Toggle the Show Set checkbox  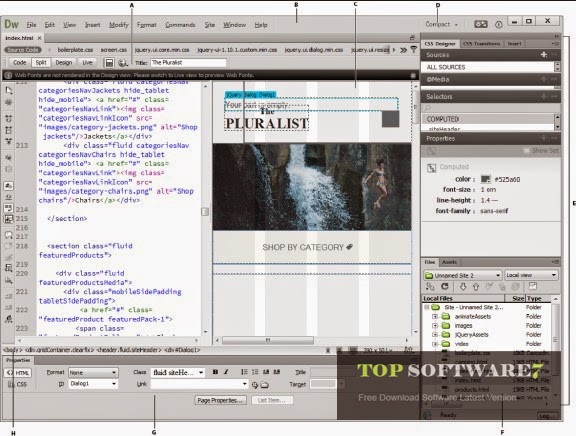click(527, 151)
